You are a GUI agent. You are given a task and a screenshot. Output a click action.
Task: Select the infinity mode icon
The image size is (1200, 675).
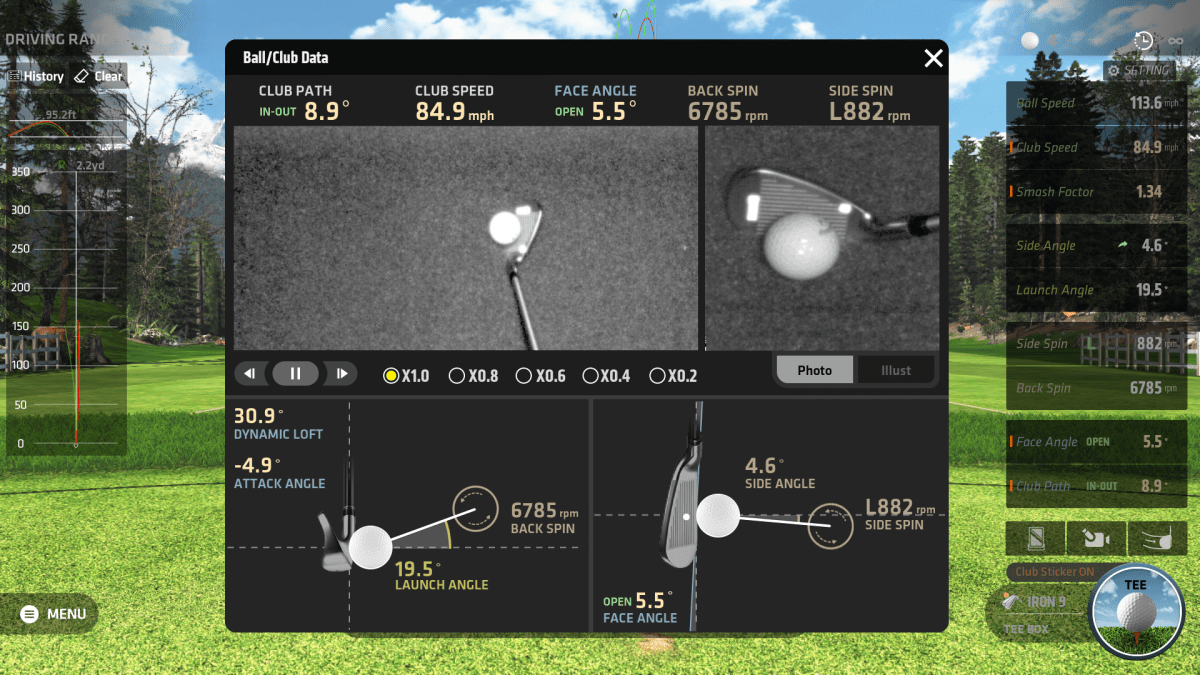coord(1176,41)
